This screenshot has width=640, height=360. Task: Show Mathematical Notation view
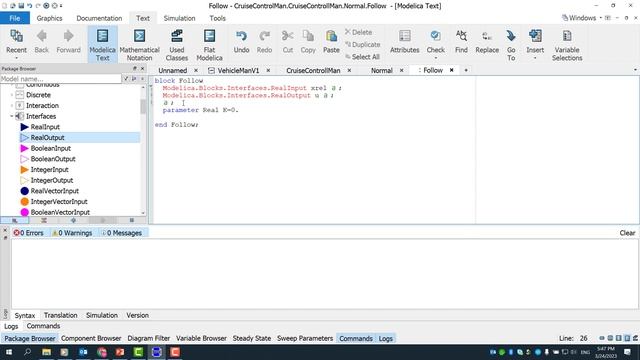click(x=140, y=45)
